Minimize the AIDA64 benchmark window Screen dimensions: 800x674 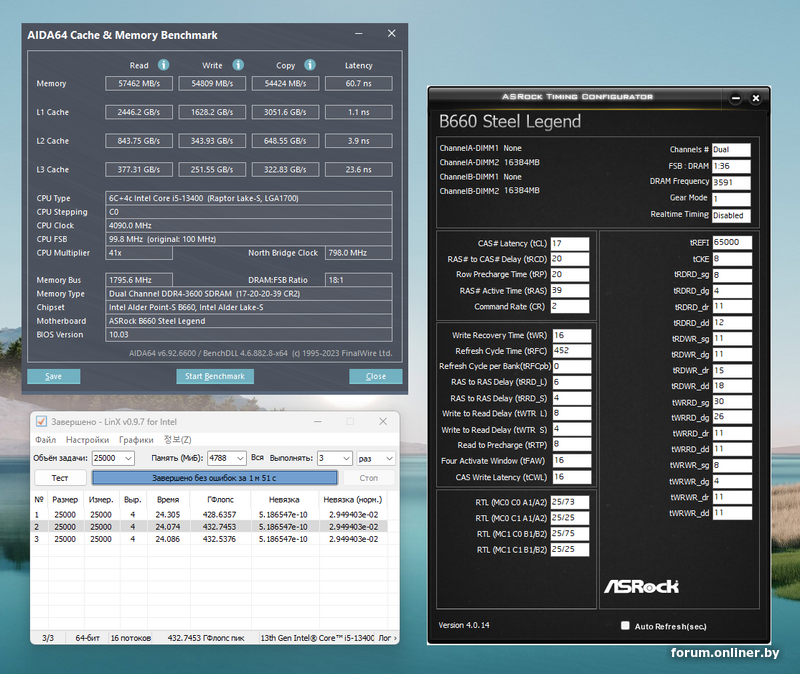click(x=359, y=34)
